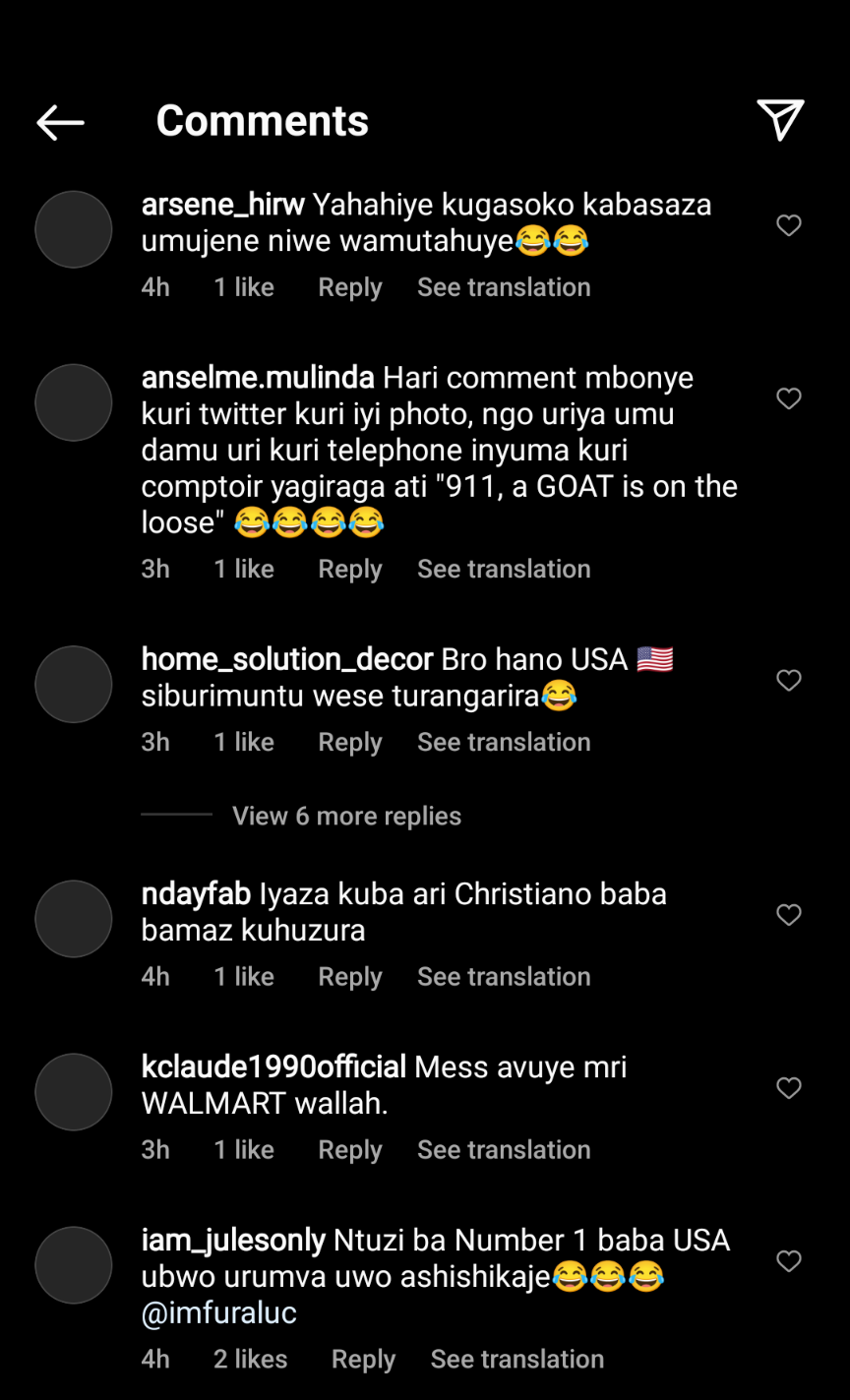See translation of anselme.mulinda's comment
The height and width of the screenshot is (1400, 850).
504,569
